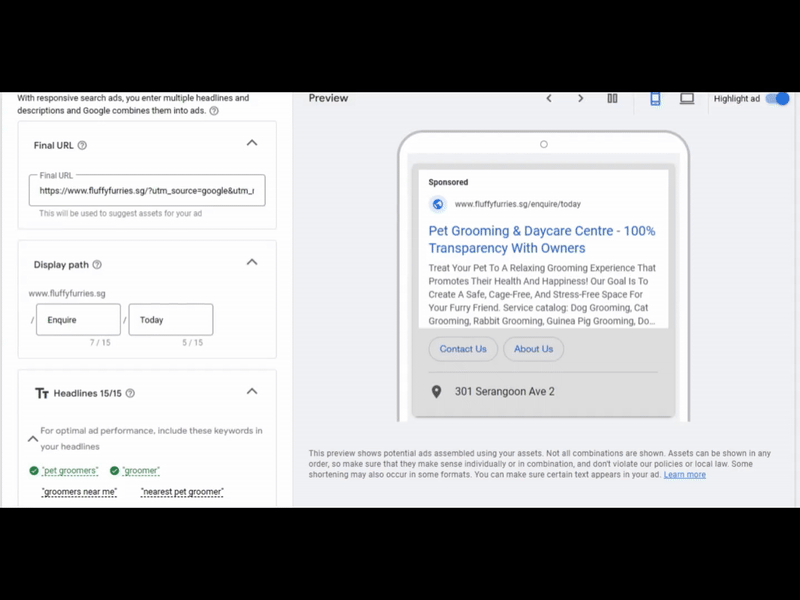Open the Learn more link

pos(685,474)
